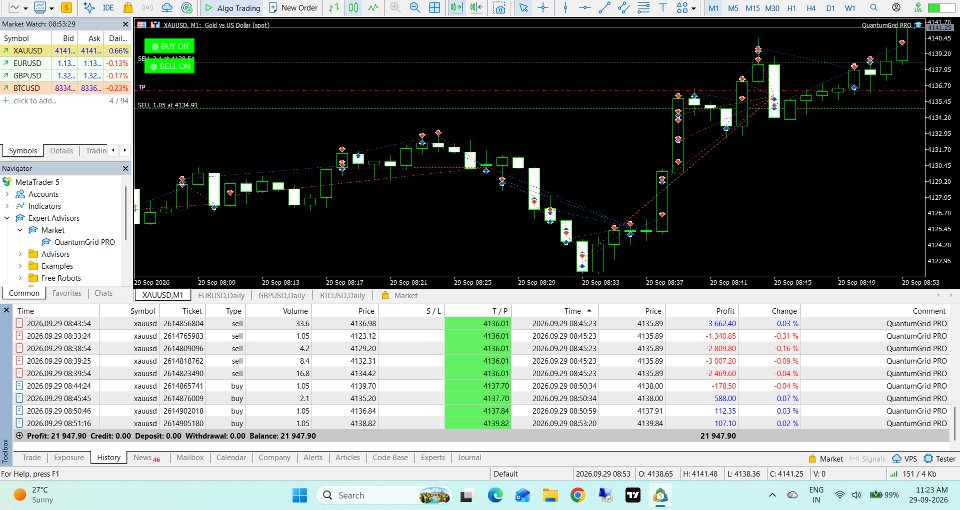Click the Market Watch dollar icon
This screenshot has width=960, height=510.
(x=66, y=8)
